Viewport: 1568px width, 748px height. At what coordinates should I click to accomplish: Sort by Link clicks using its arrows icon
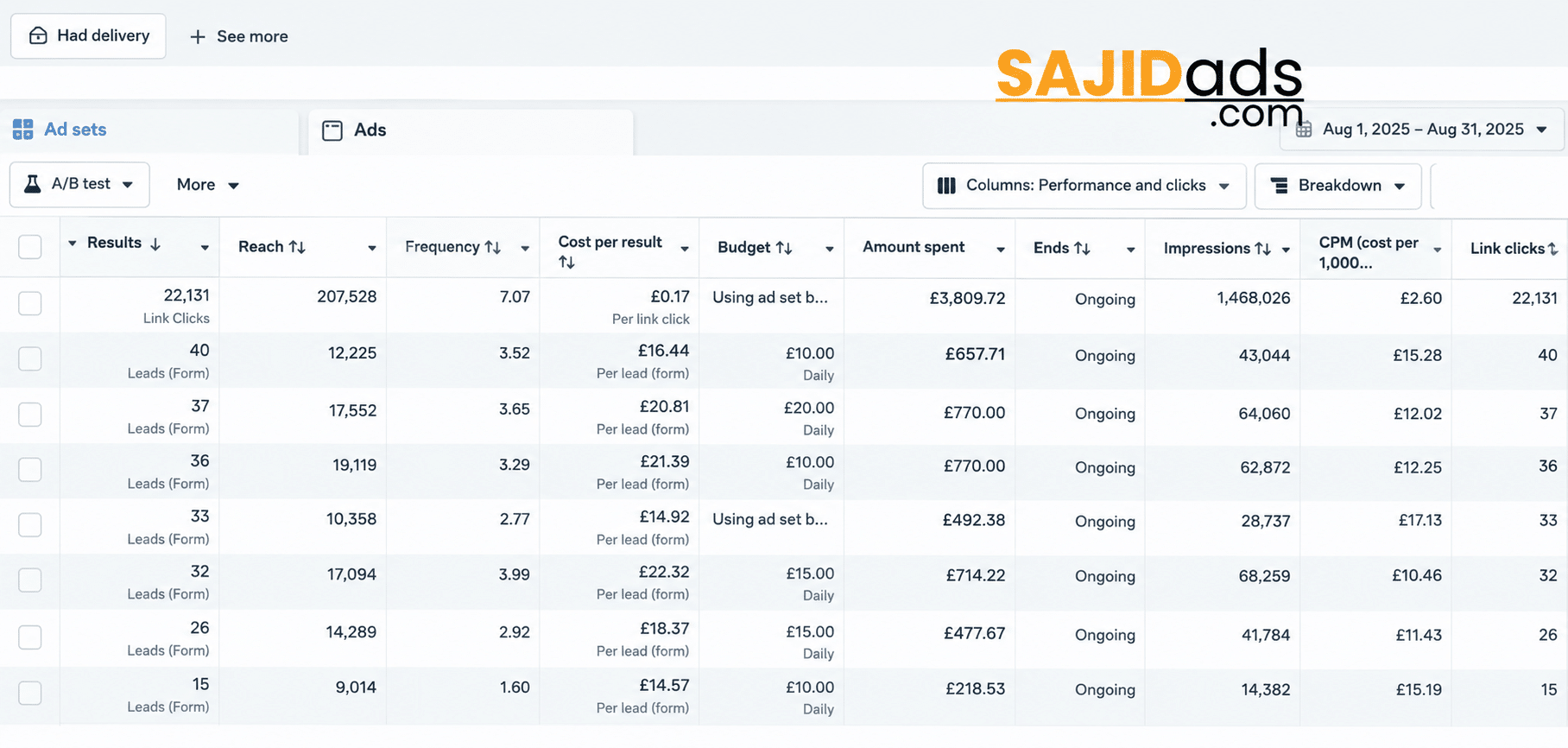pyautogui.click(x=1552, y=249)
